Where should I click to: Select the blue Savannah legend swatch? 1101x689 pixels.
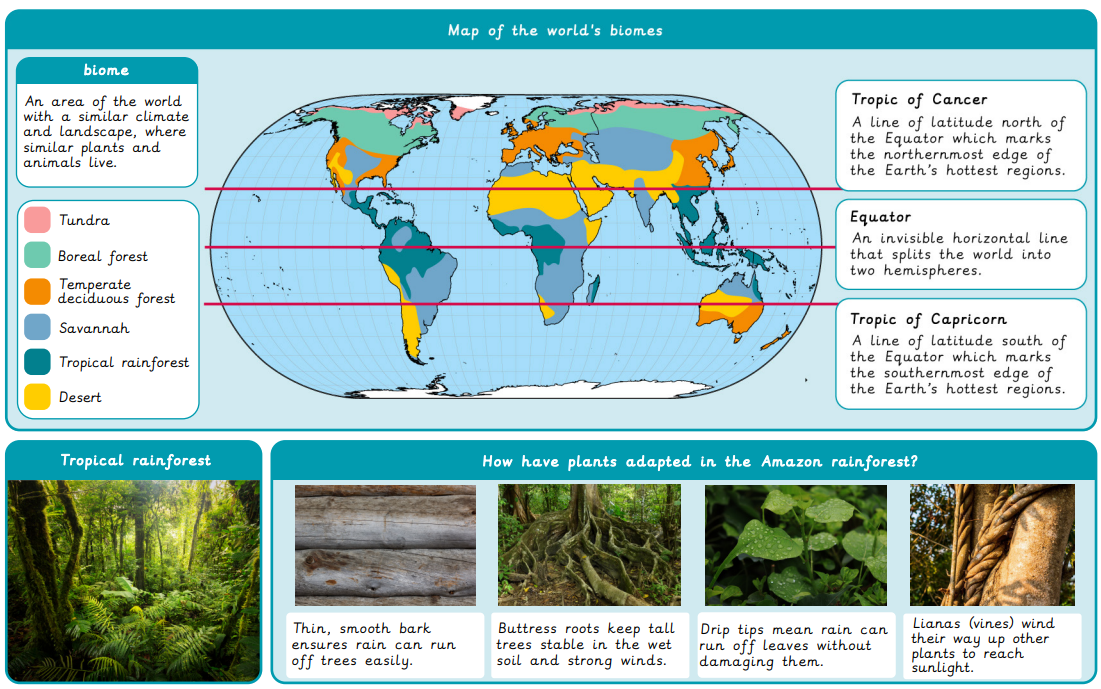37,328
